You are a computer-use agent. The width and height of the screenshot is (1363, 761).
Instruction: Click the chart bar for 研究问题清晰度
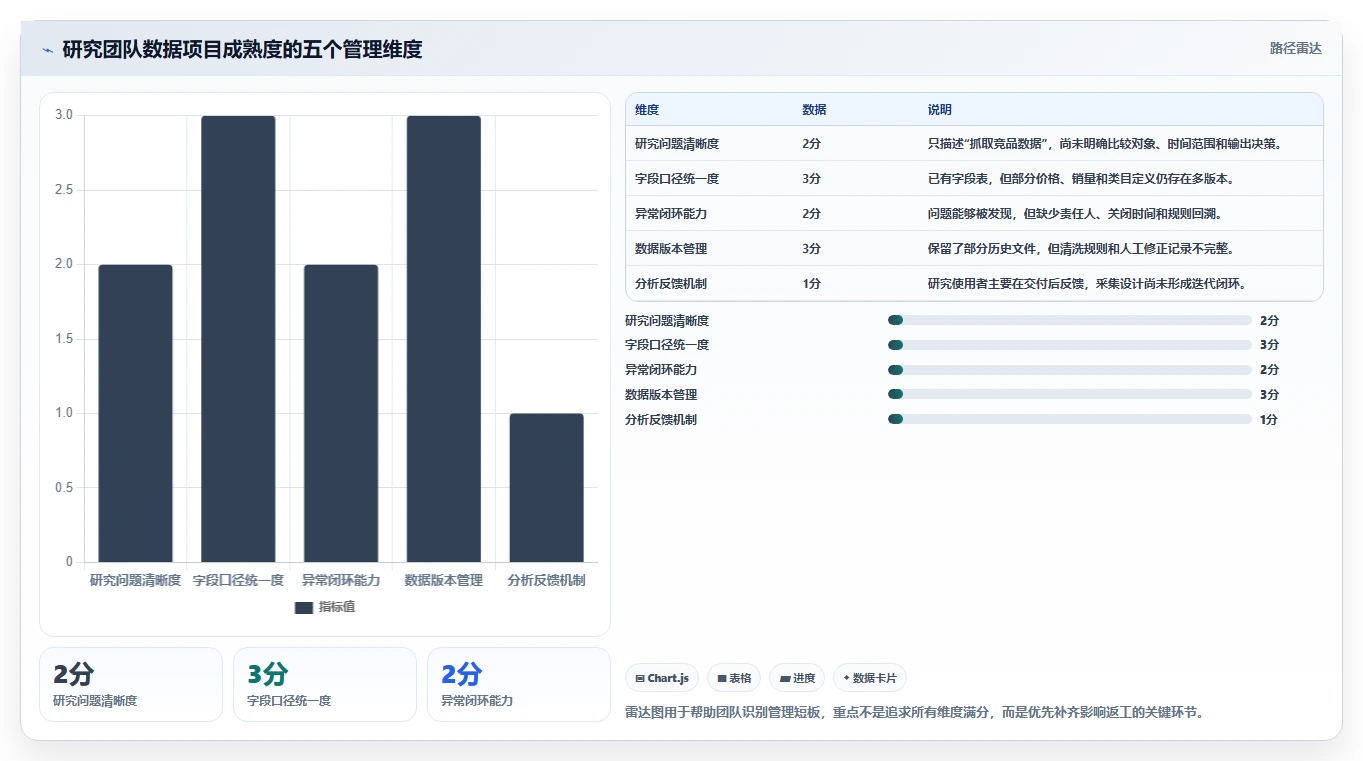pyautogui.click(x=135, y=413)
